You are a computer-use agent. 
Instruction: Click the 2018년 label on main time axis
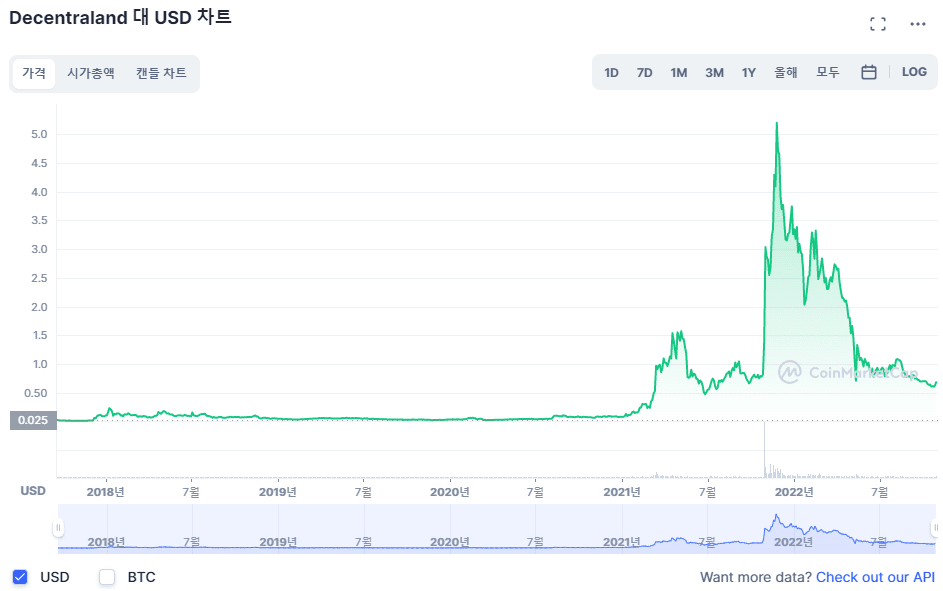105,492
